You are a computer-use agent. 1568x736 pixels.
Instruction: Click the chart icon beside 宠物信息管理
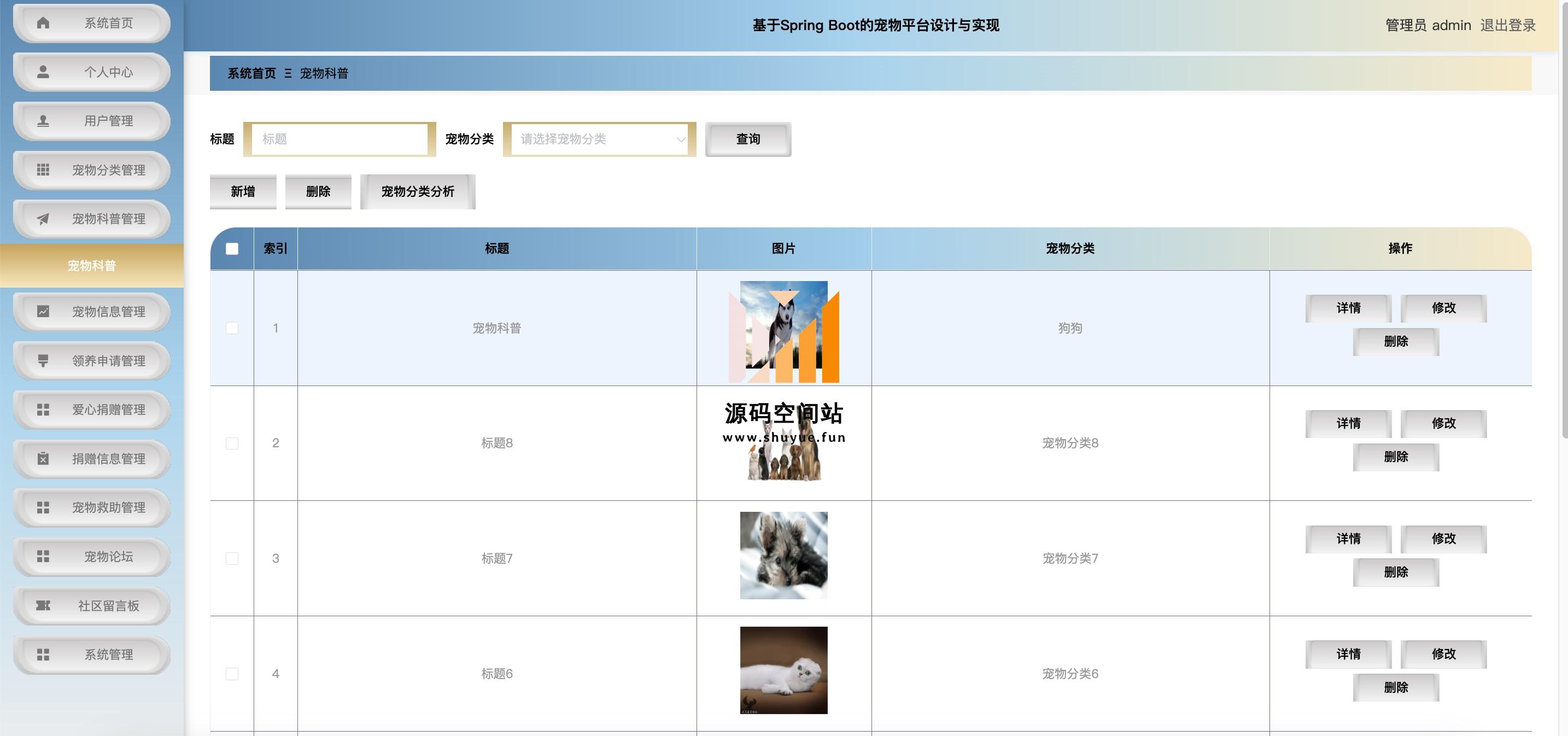click(x=43, y=312)
